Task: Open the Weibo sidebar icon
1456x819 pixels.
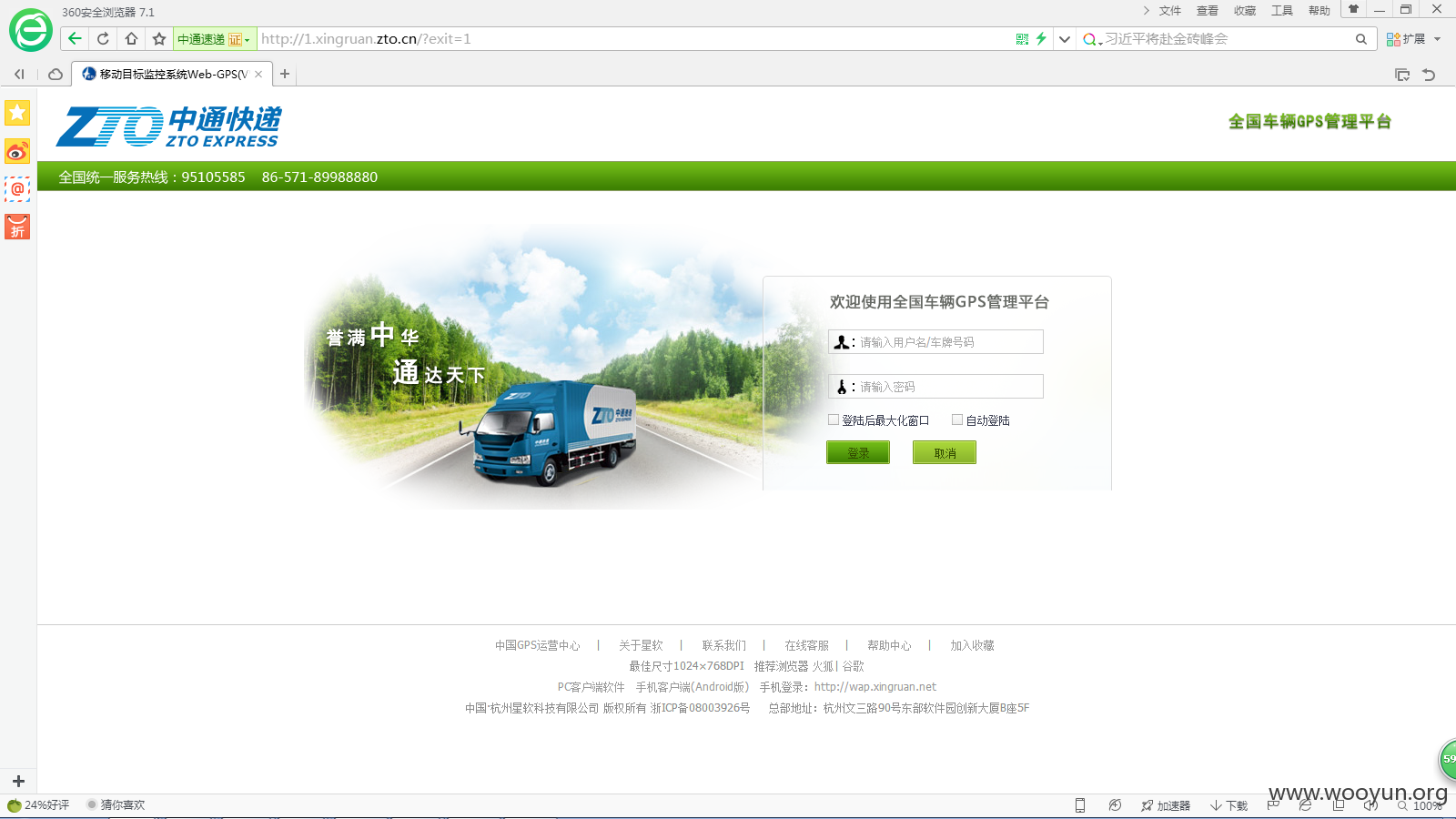Action: pos(17,151)
